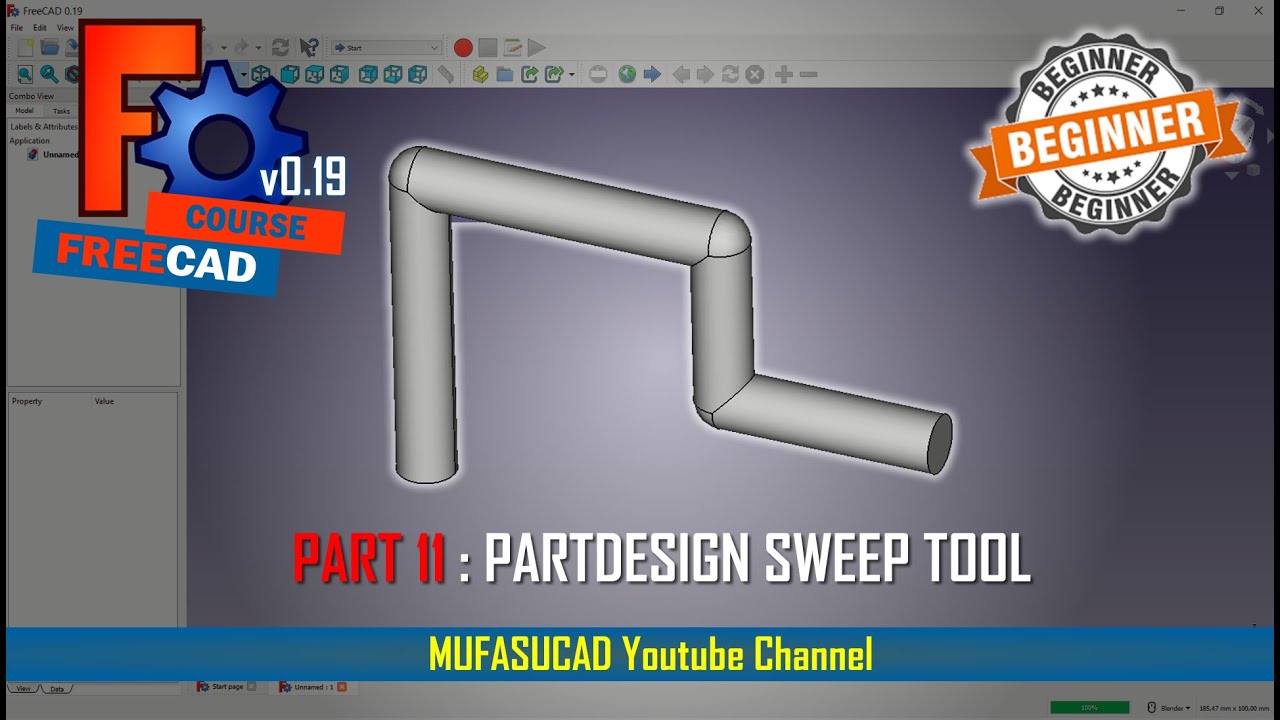Click the web Stop loading X icon

(755, 74)
